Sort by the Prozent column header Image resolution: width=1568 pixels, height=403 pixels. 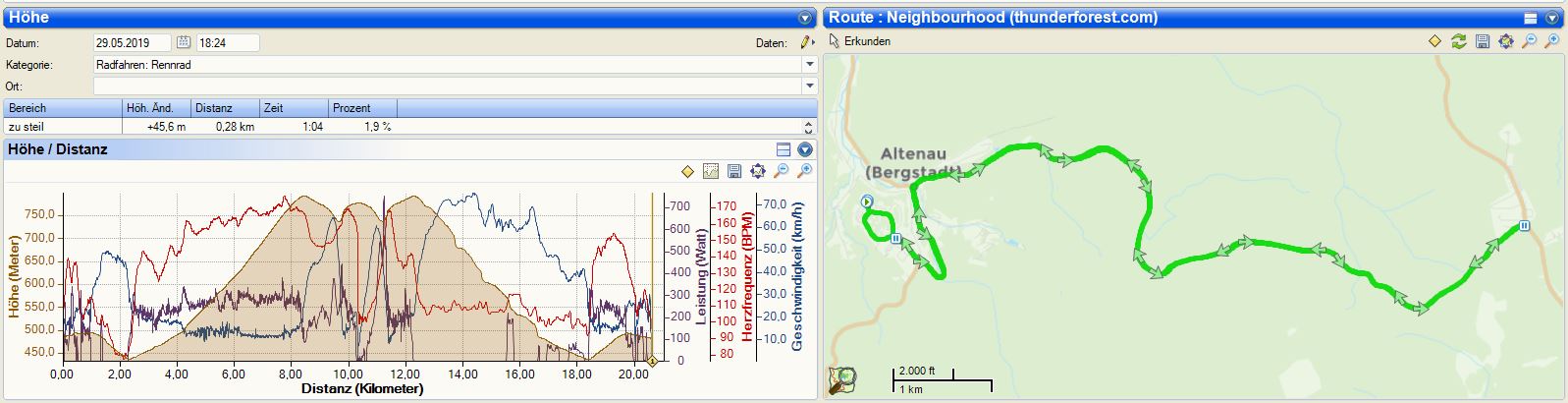pos(361,108)
